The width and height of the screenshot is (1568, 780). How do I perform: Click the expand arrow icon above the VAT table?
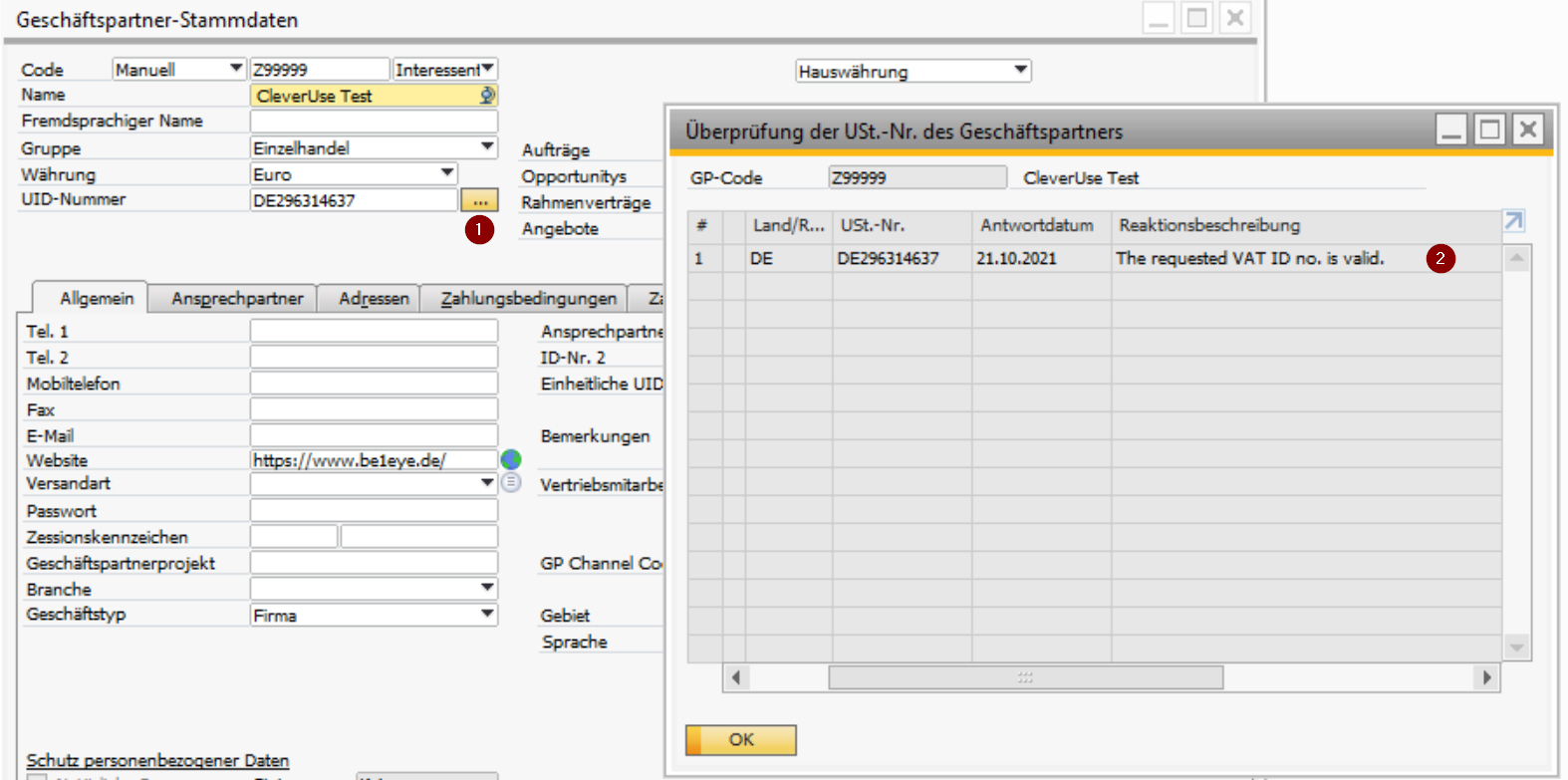[x=1514, y=221]
